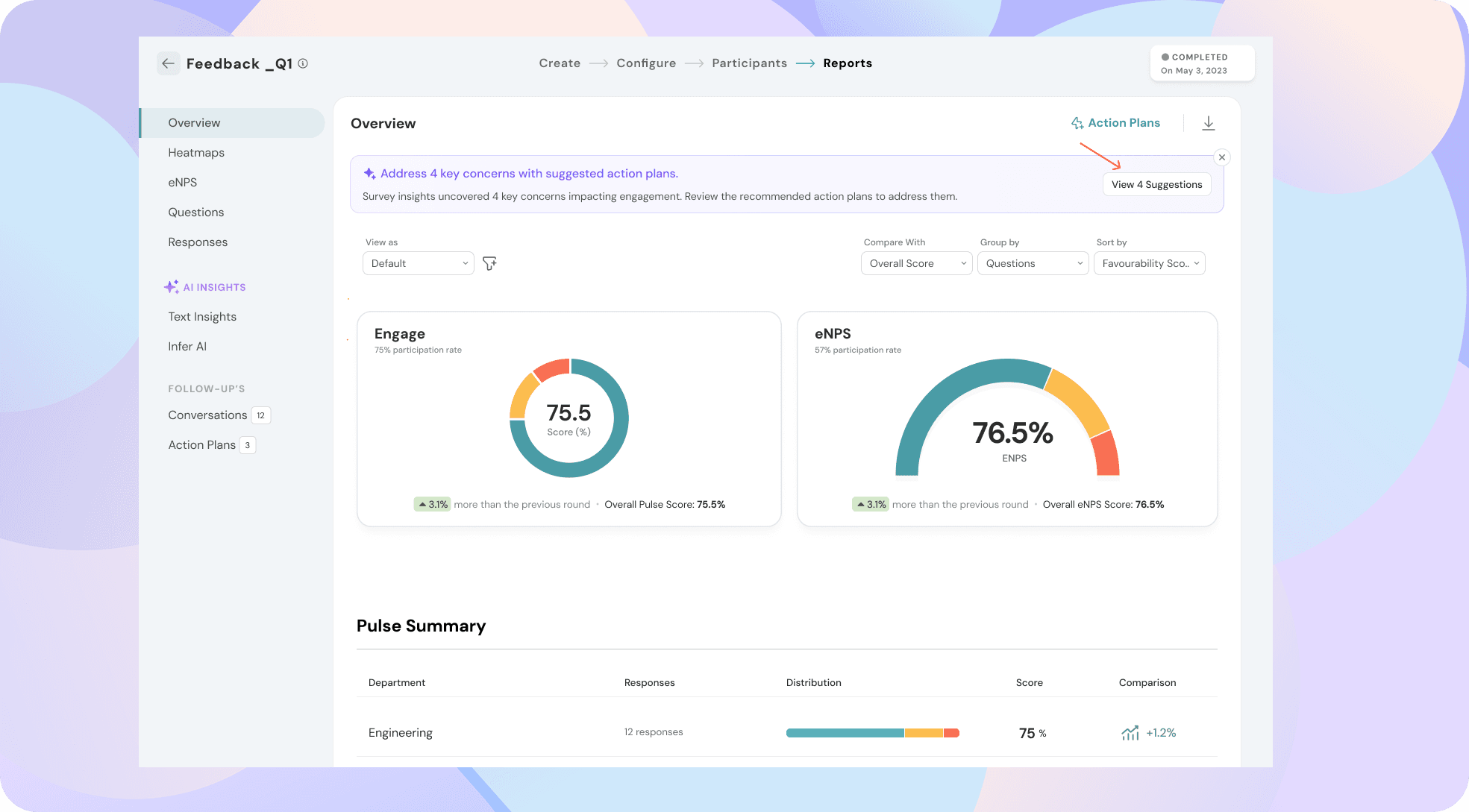Open Infer AI in the sidebar

tap(187, 347)
